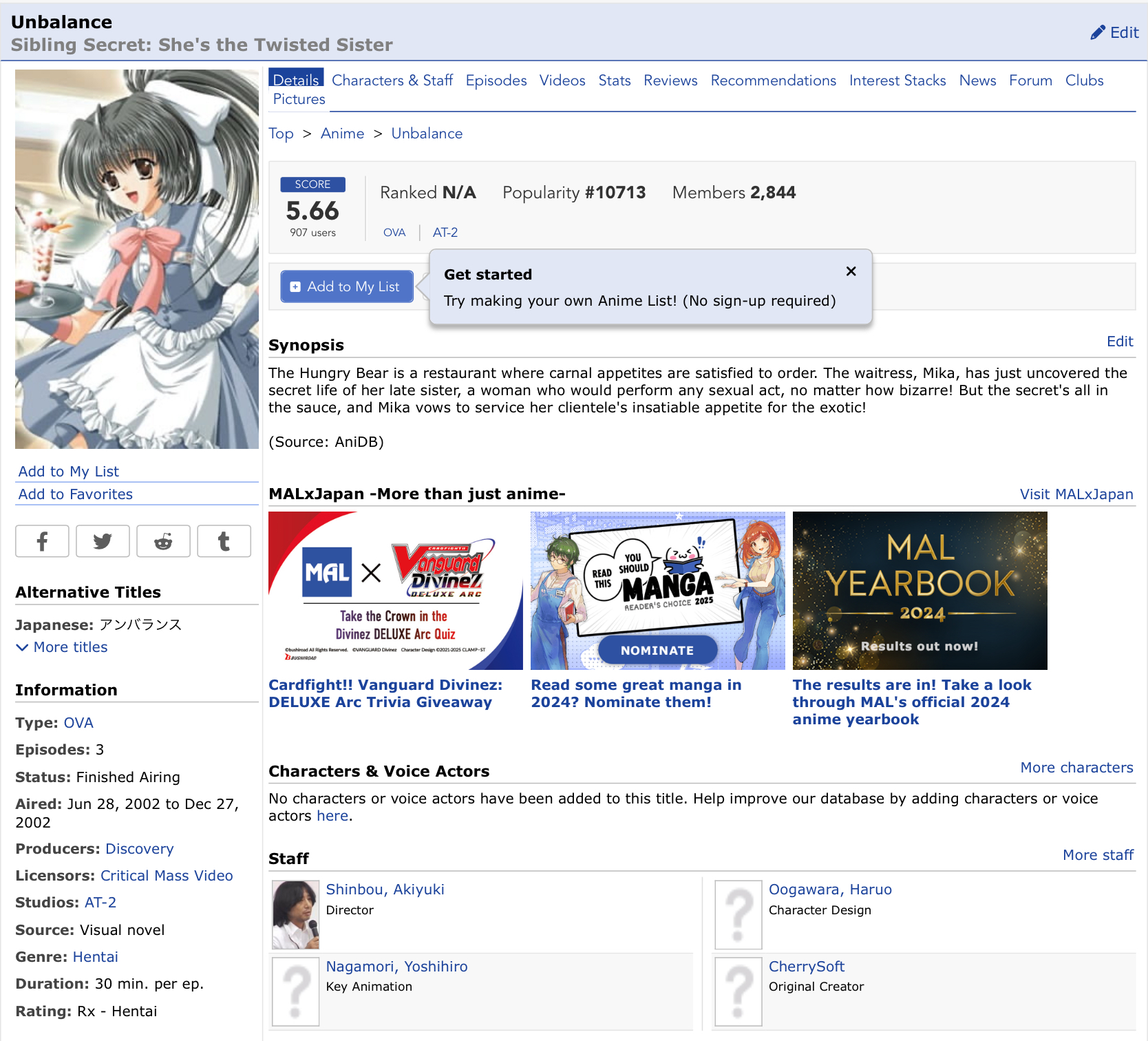This screenshot has width=1148, height=1041.
Task: Open the results are in yearbook link
Action: click(912, 702)
